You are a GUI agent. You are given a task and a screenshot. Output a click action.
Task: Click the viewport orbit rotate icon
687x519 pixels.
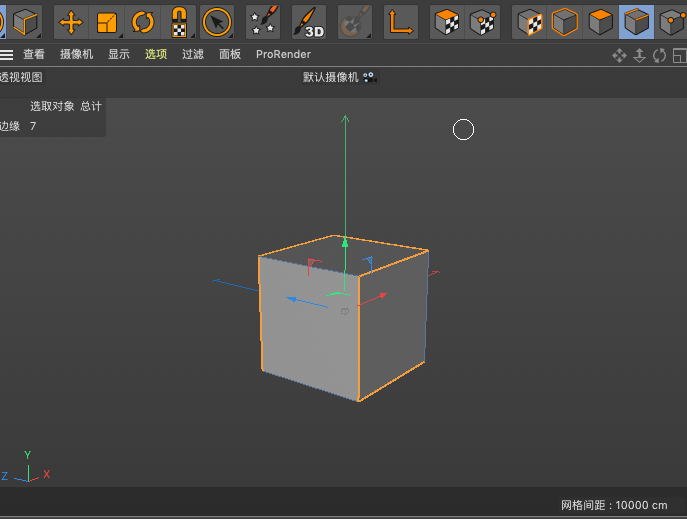pyautogui.click(x=659, y=56)
